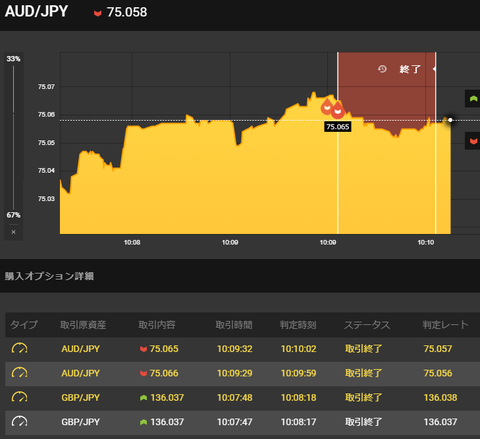Click the red arrow beside 75.066 entry

click(x=144, y=373)
